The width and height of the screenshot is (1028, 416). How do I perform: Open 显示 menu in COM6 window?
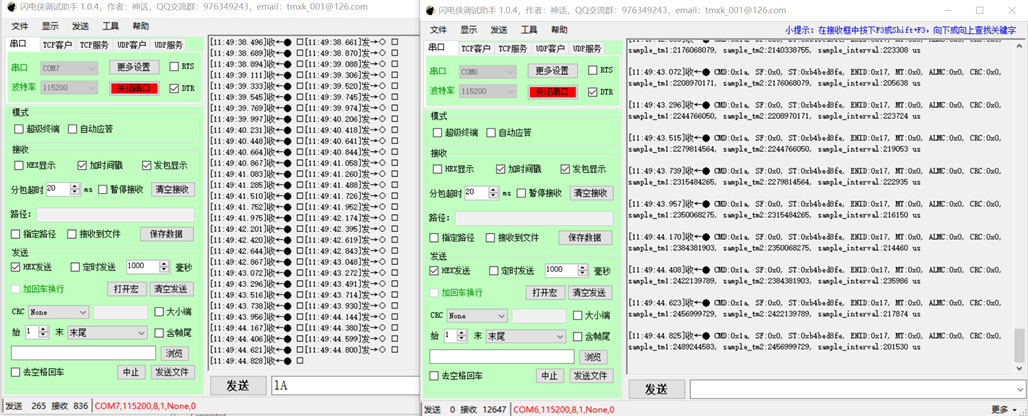(x=468, y=30)
